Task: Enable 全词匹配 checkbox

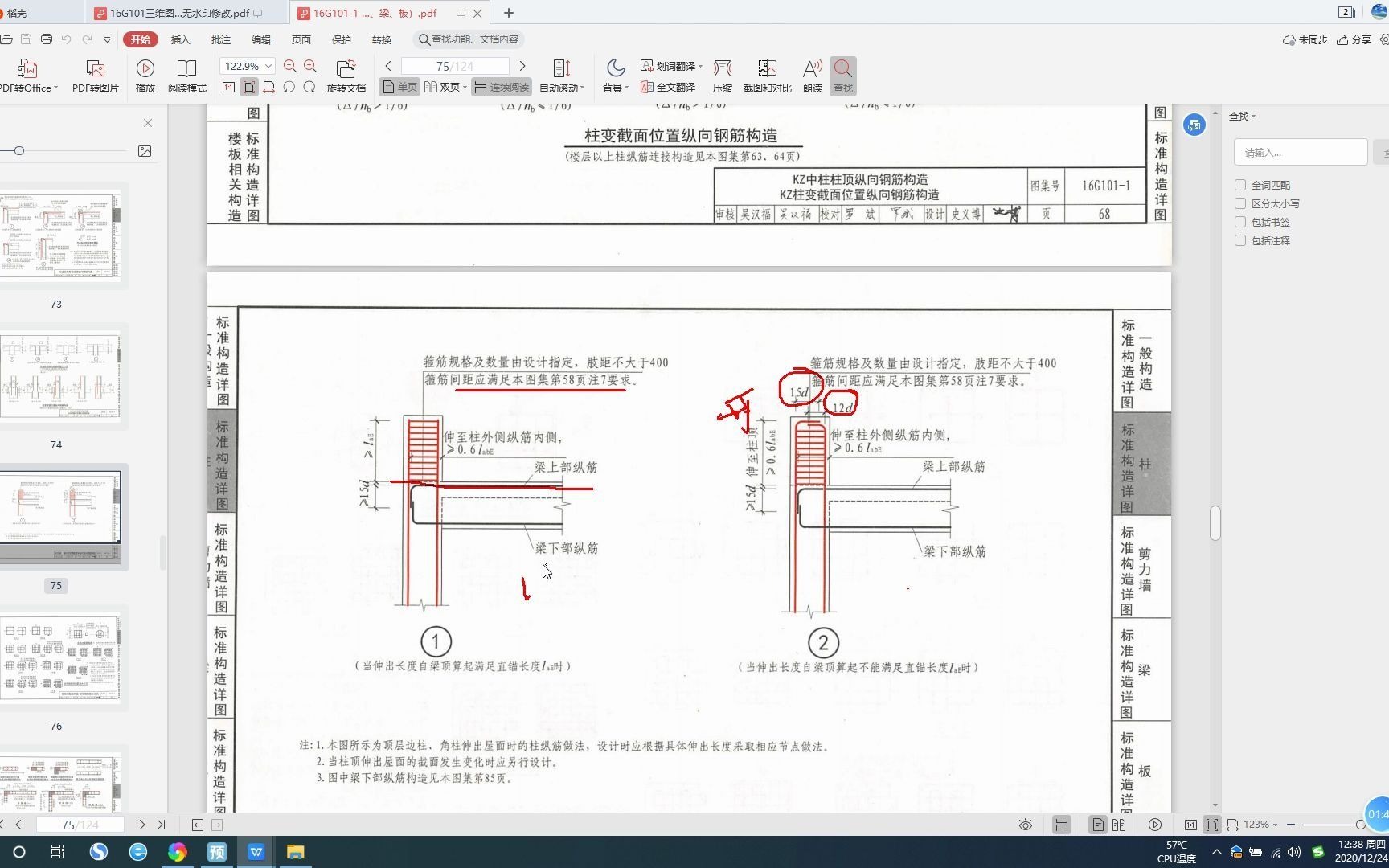Action: (1240, 185)
